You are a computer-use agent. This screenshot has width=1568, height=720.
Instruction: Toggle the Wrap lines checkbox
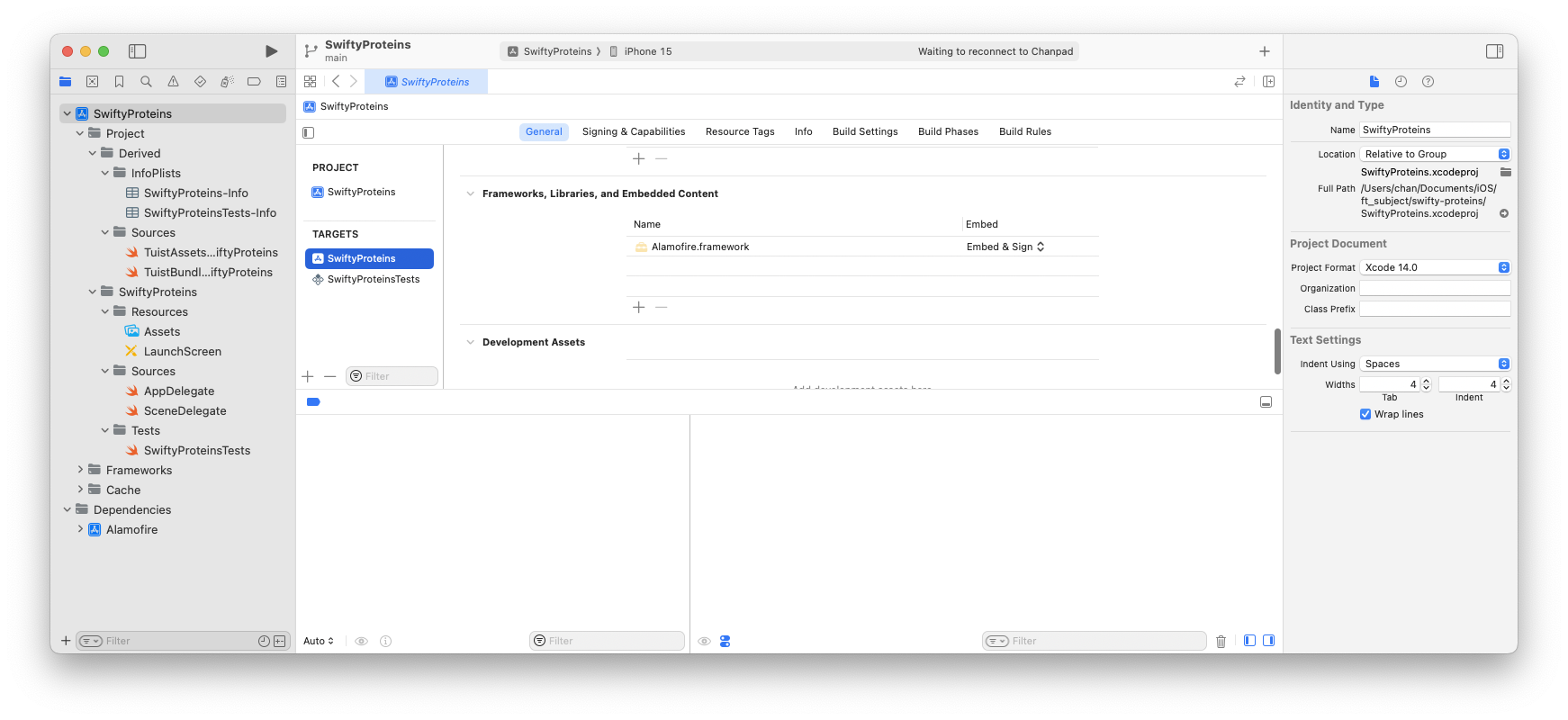pyautogui.click(x=1365, y=414)
